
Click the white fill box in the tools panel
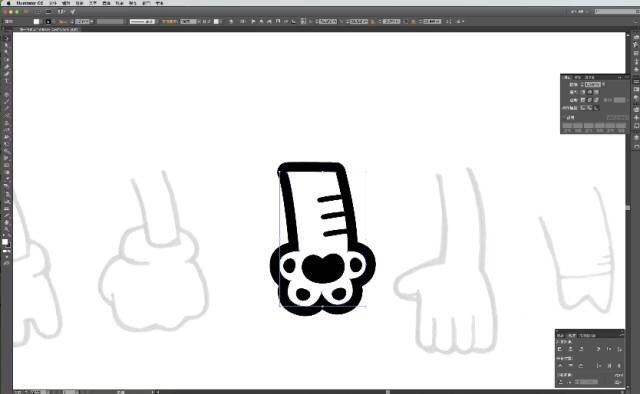point(5,242)
